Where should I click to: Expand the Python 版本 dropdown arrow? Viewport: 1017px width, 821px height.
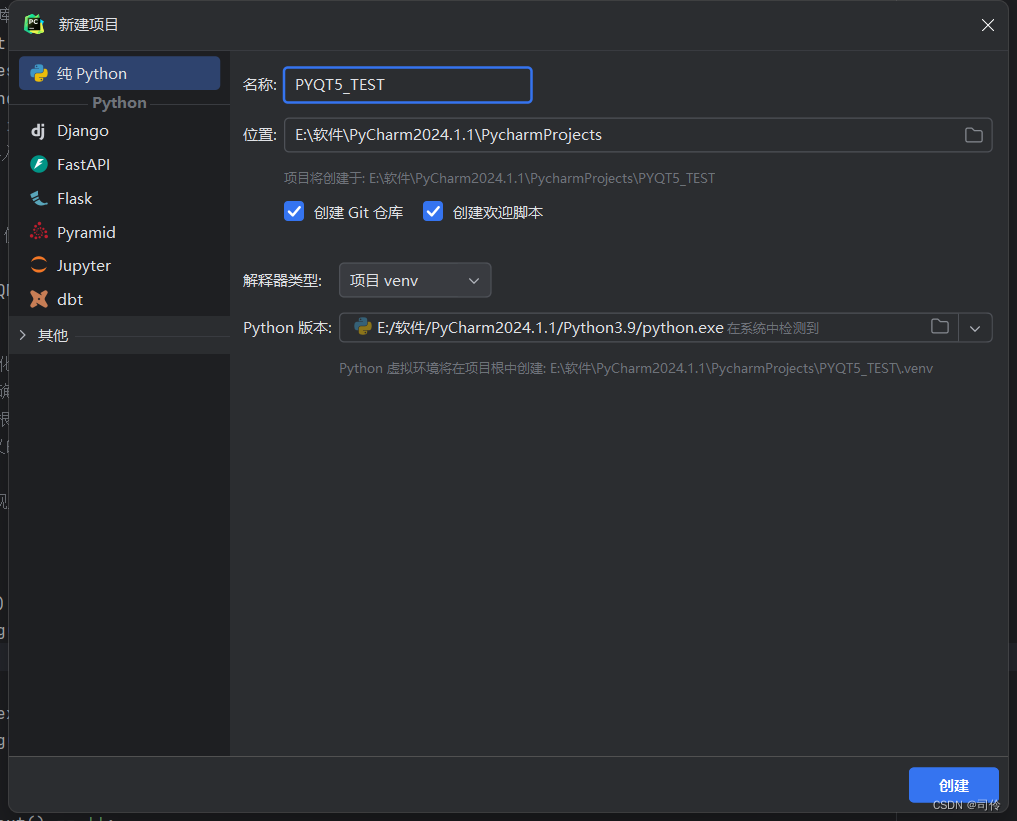pyautogui.click(x=974, y=327)
